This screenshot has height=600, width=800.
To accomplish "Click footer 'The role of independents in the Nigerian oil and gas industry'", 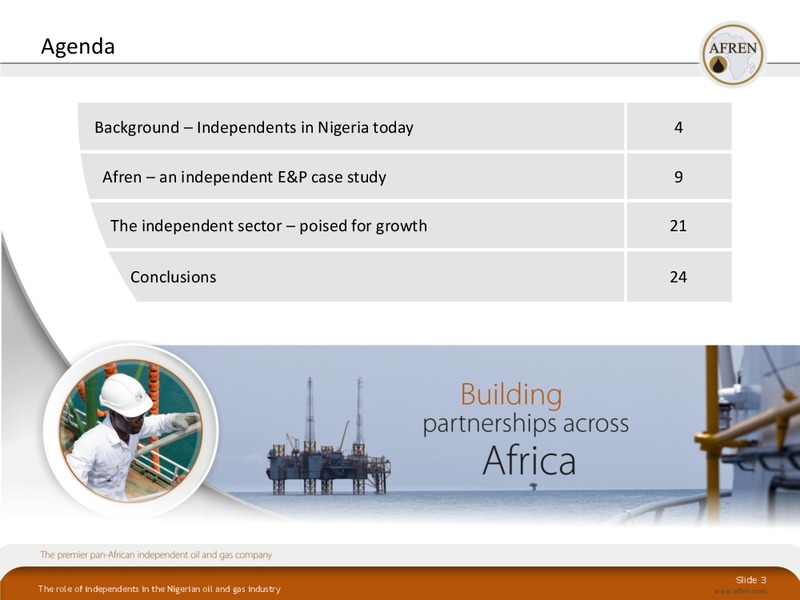I will click(159, 589).
